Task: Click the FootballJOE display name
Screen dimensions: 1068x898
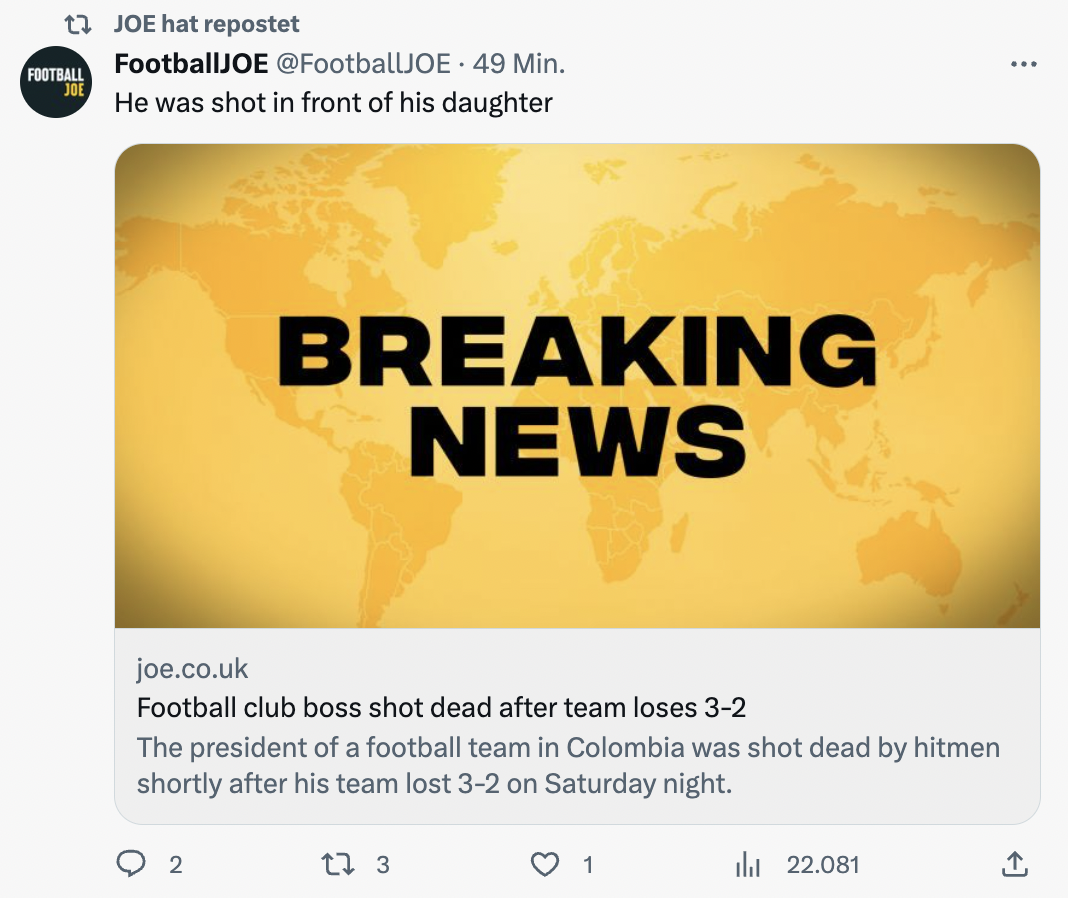Action: coord(191,64)
